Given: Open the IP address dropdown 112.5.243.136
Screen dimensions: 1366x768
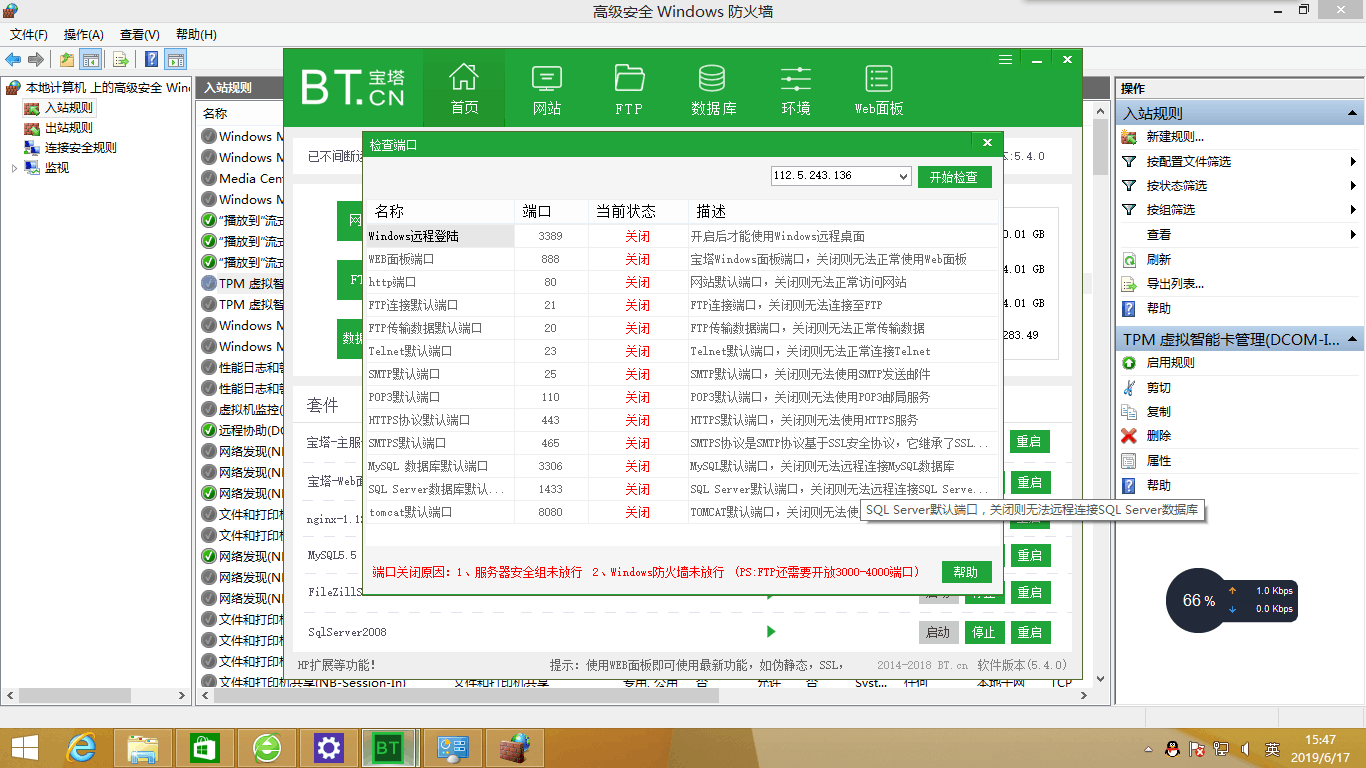Looking at the screenshot, I should pyautogui.click(x=840, y=176).
